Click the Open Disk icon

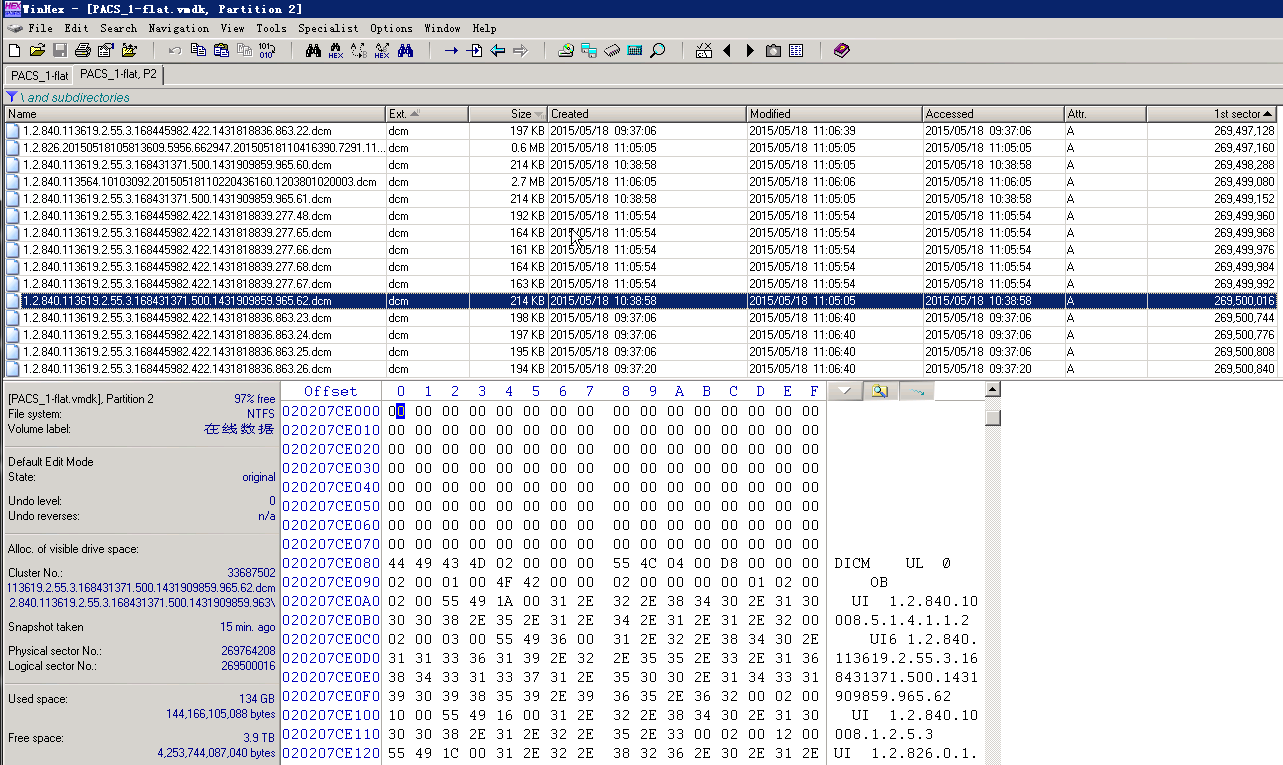tap(565, 50)
